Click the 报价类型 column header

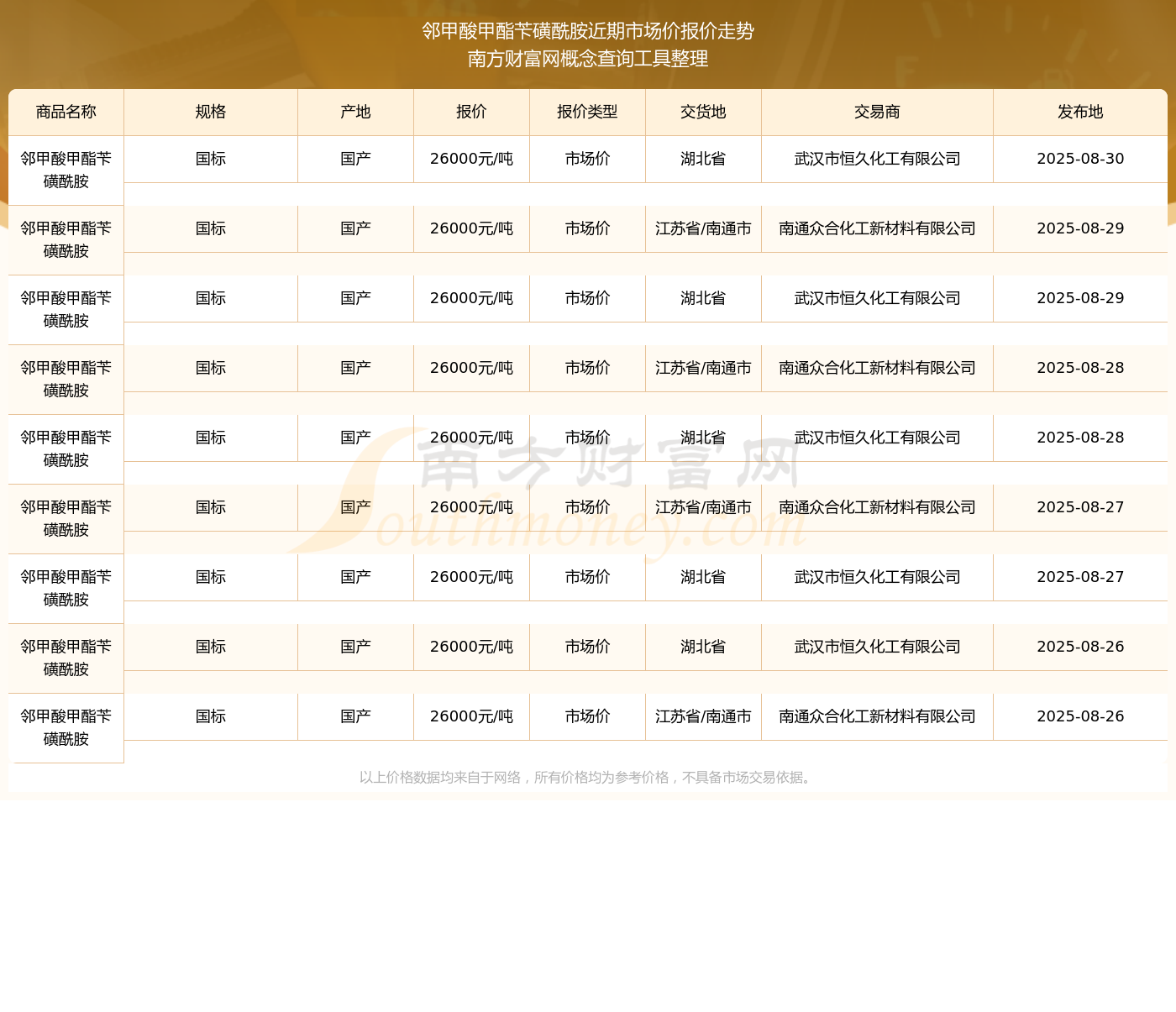(x=587, y=112)
